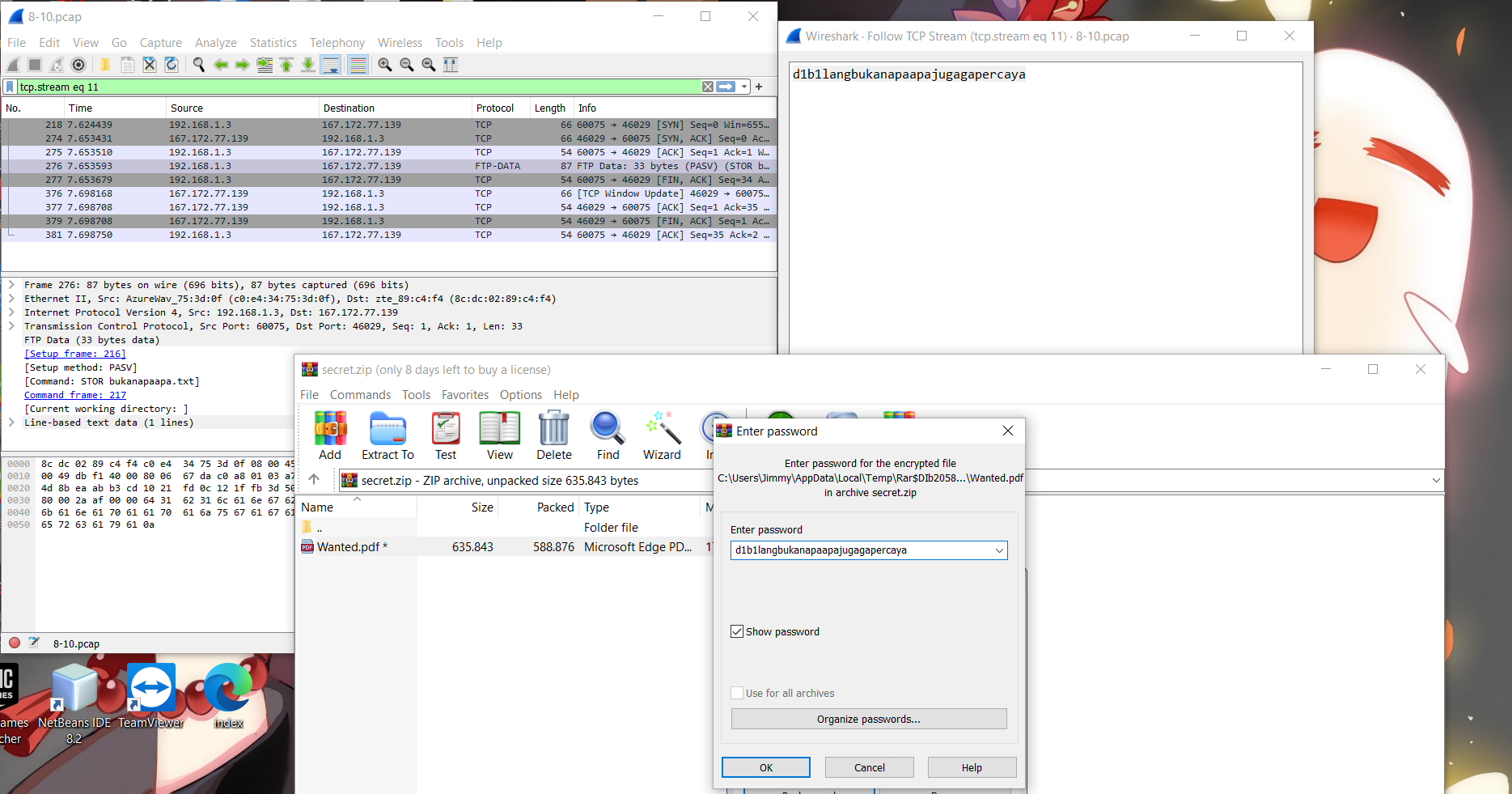Open Wireshark capture options gear icon
Viewport: 1512px width, 794px height.
point(78,65)
